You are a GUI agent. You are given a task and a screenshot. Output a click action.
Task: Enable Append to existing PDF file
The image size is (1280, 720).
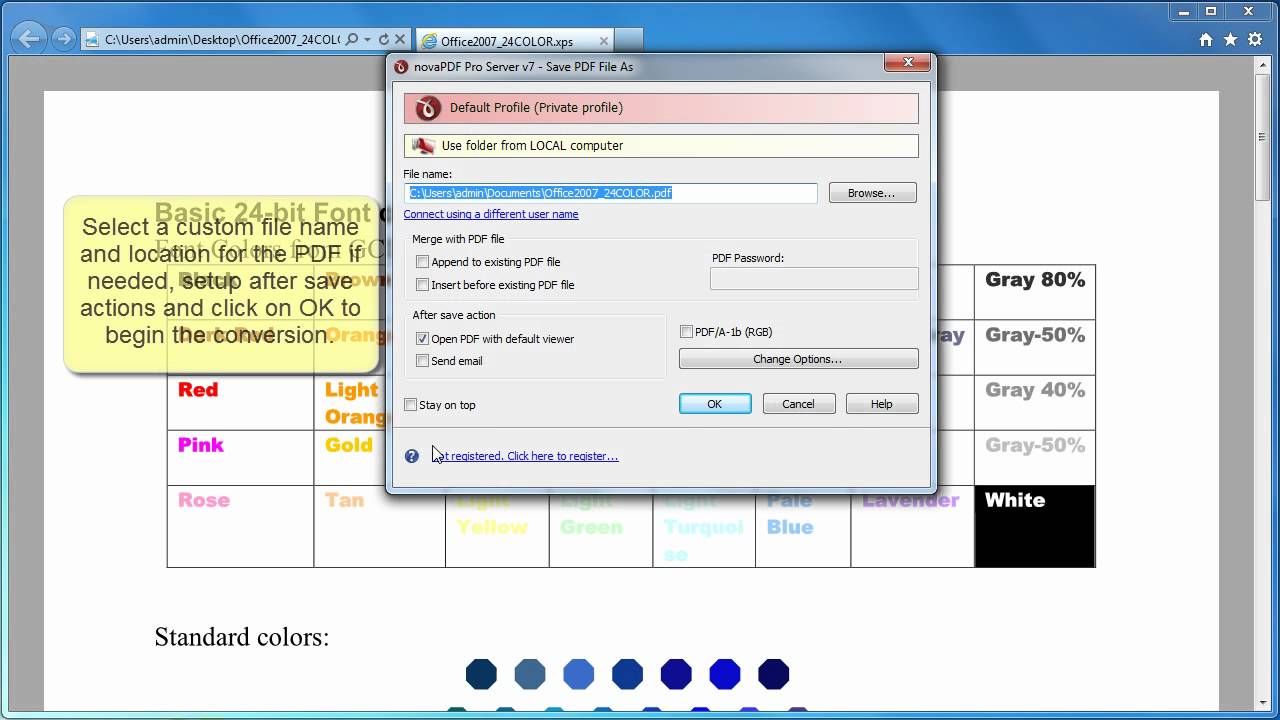click(x=422, y=262)
